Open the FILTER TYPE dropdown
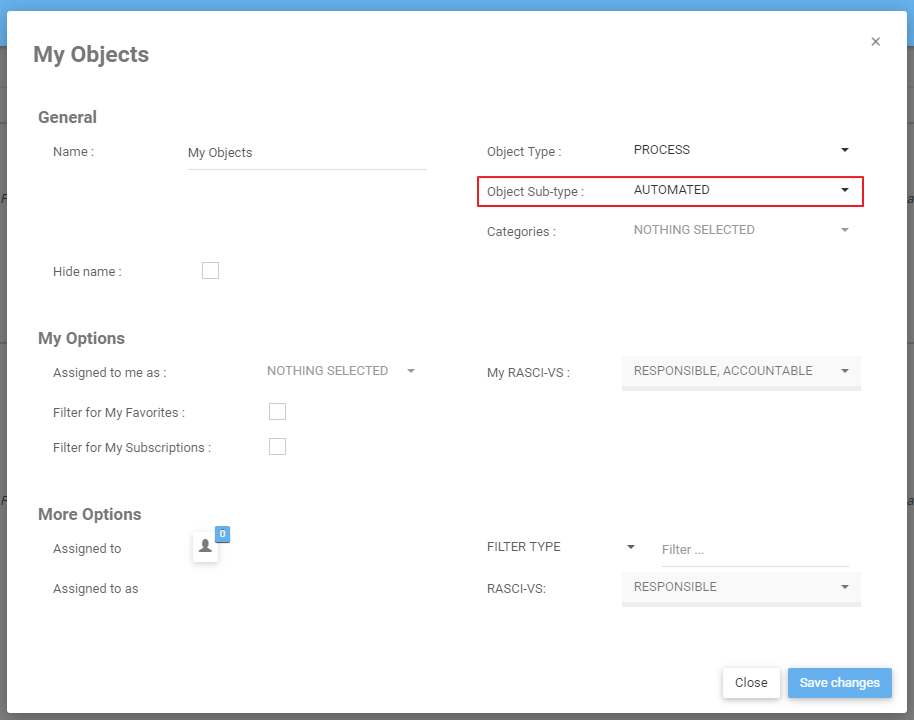The width and height of the screenshot is (914, 720). [x=560, y=547]
